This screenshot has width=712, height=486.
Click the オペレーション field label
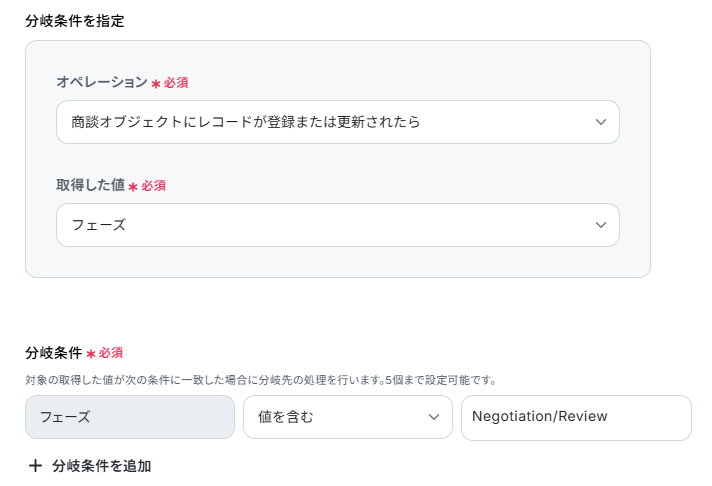click(x=102, y=82)
